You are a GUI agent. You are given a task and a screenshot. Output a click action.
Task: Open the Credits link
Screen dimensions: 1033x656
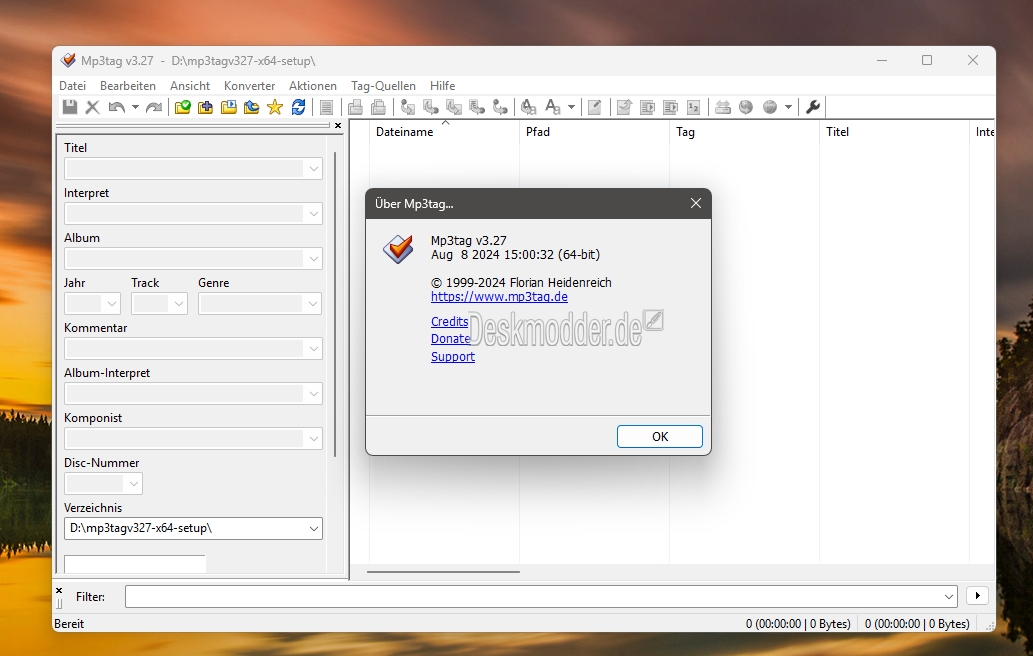[449, 321]
